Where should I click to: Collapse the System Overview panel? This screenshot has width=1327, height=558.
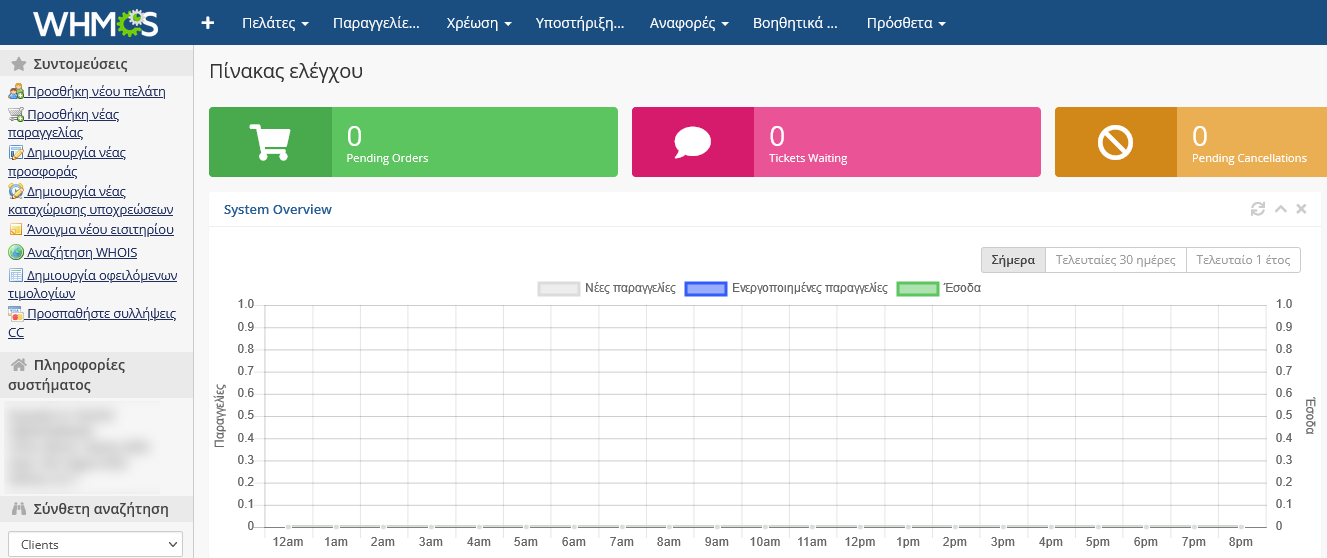(1280, 209)
